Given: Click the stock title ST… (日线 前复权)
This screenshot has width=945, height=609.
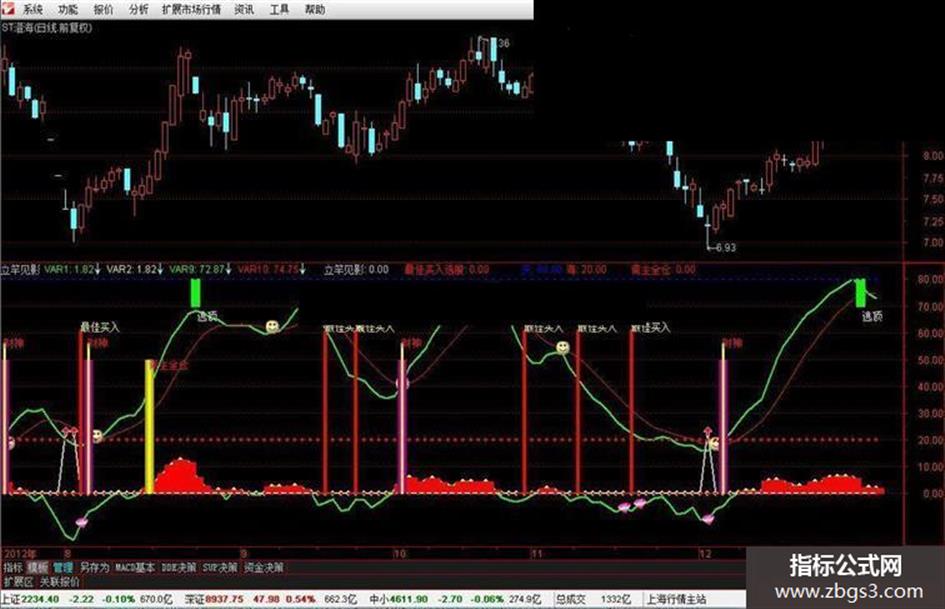Looking at the screenshot, I should (x=47, y=28).
